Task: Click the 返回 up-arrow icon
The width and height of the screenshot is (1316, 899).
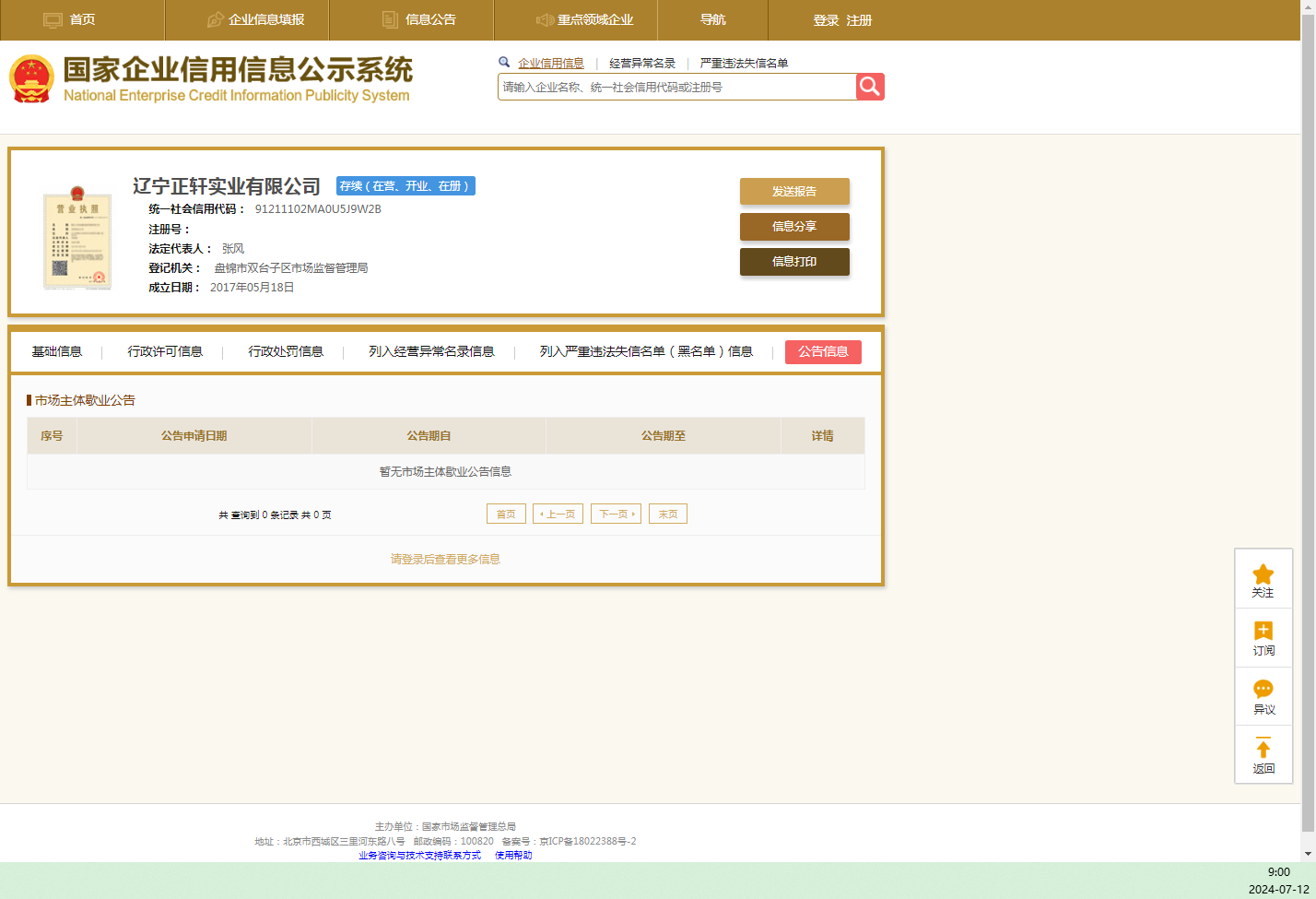Action: (x=1263, y=748)
